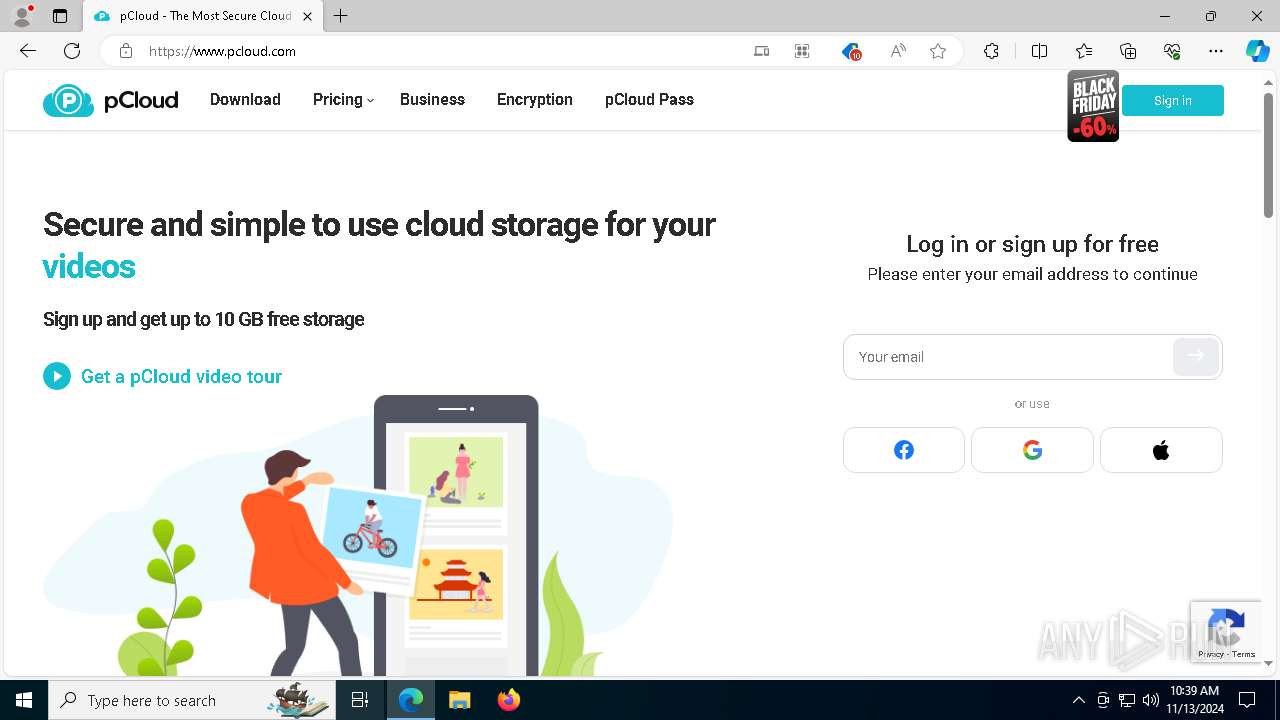The width and height of the screenshot is (1280, 720).
Task: Open the Black Friday -60% banner
Action: pos(1092,106)
